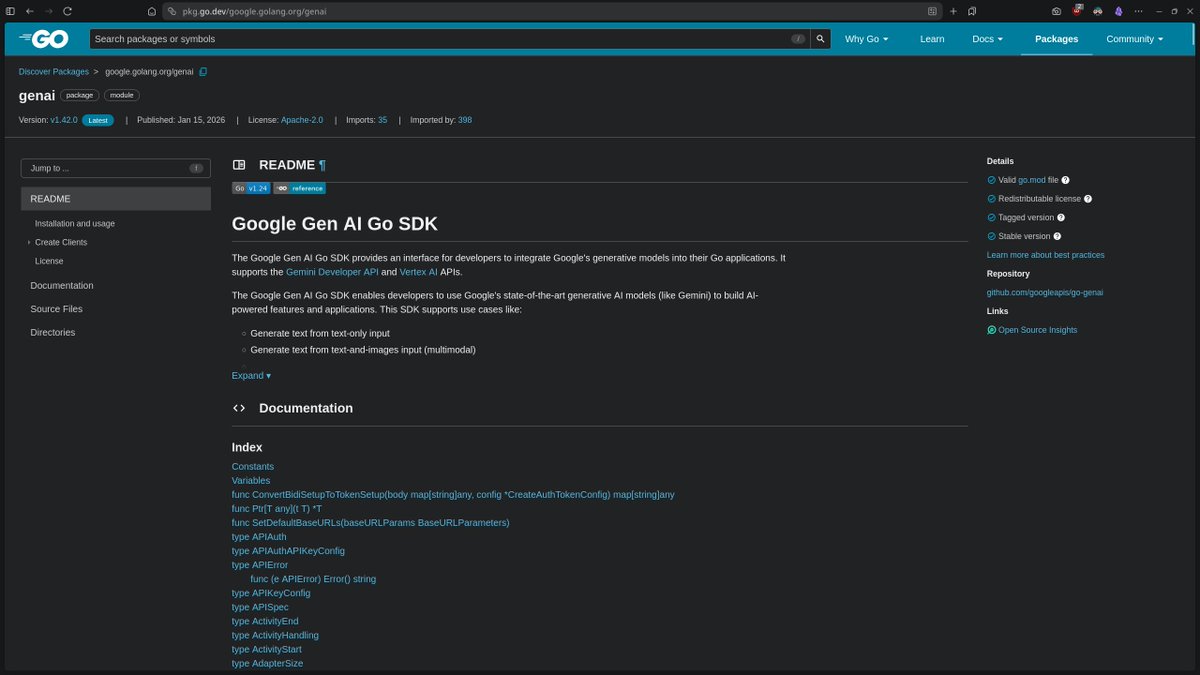1200x675 pixels.
Task: Select README in the sidebar
Action: point(116,199)
